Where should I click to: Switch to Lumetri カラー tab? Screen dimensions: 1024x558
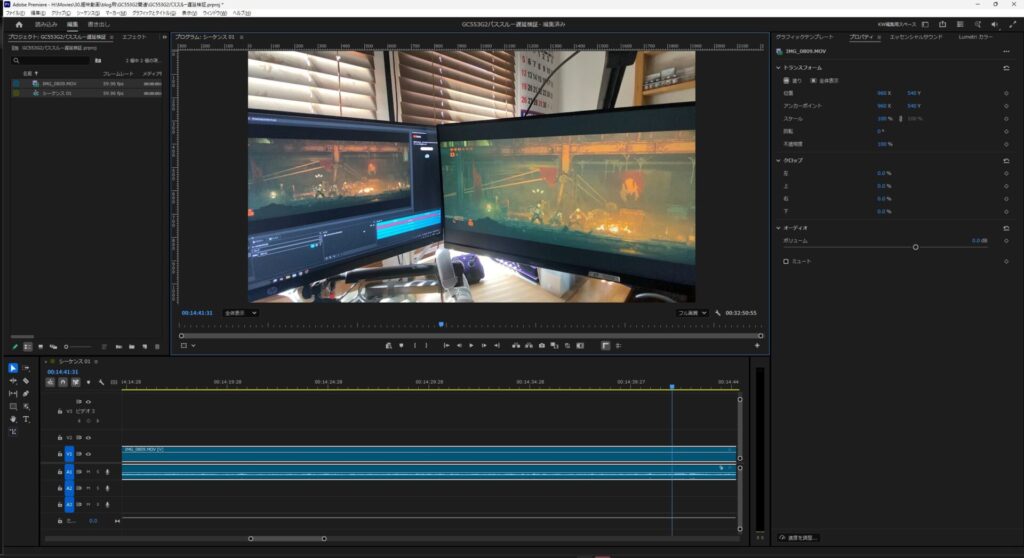[x=975, y=37]
